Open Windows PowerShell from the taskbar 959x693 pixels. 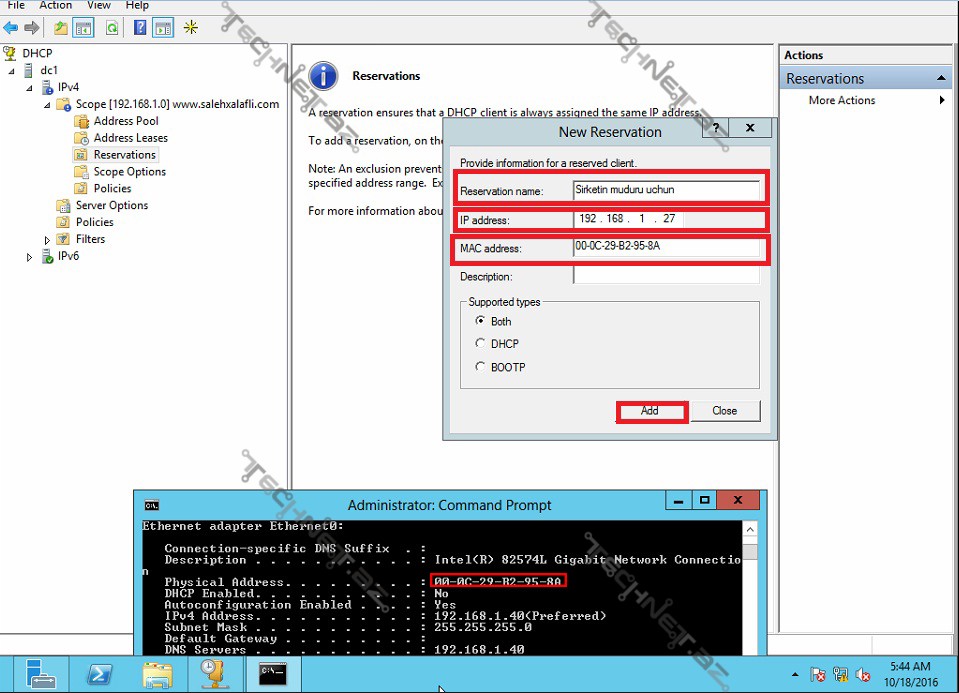click(100, 675)
